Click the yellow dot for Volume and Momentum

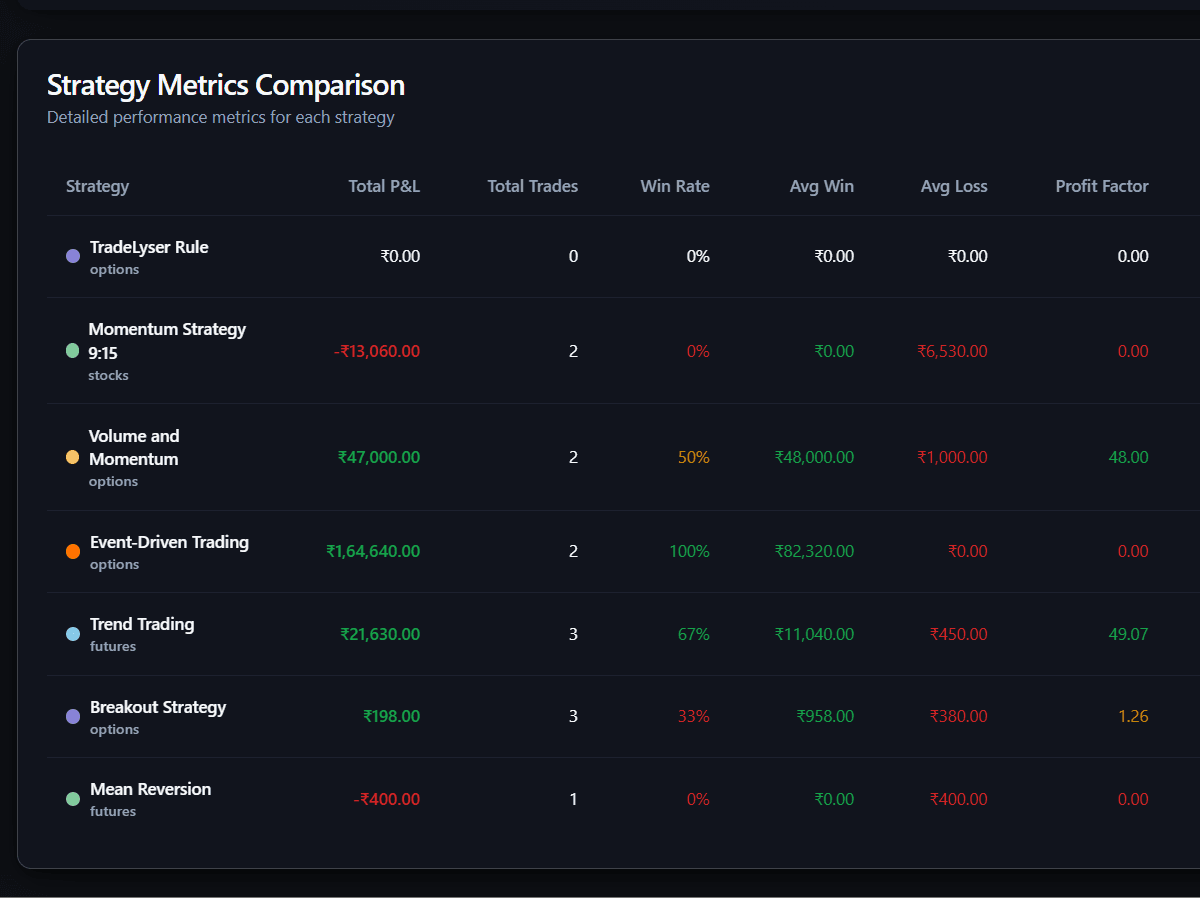coord(72,457)
